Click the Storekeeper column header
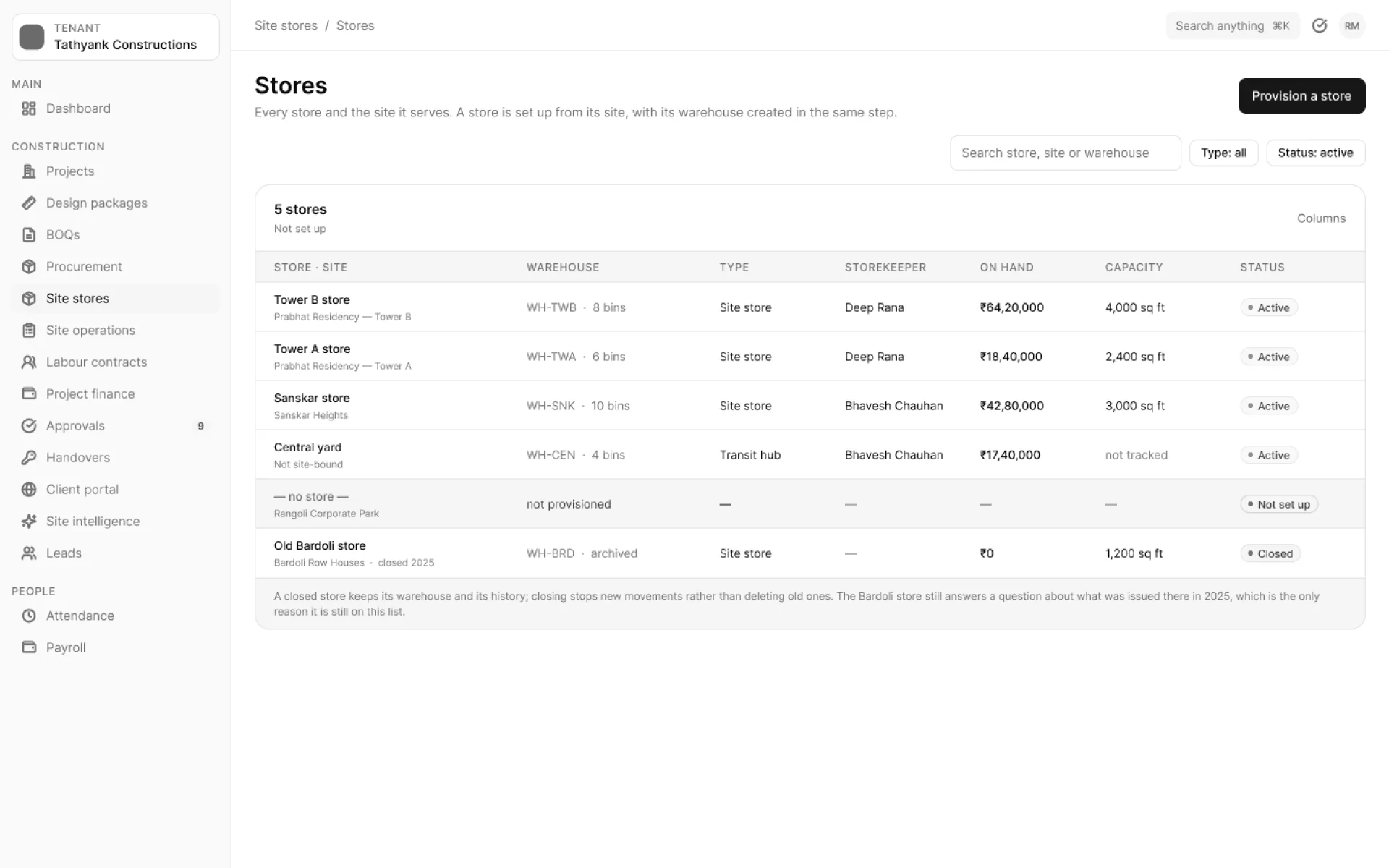 [885, 268]
